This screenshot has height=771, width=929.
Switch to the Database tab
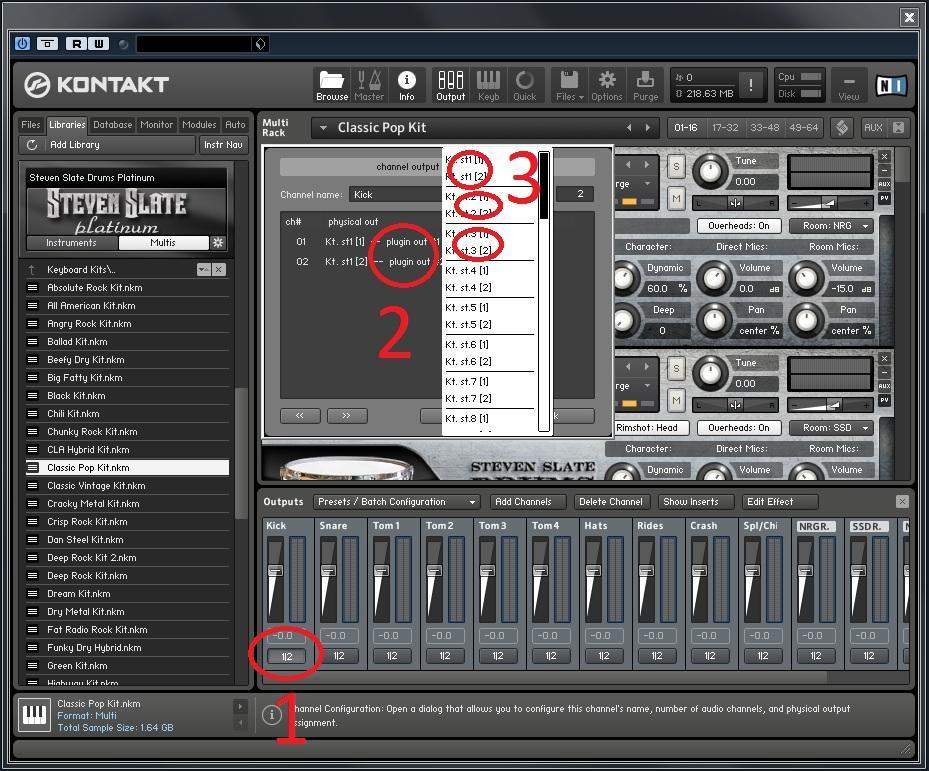point(113,124)
